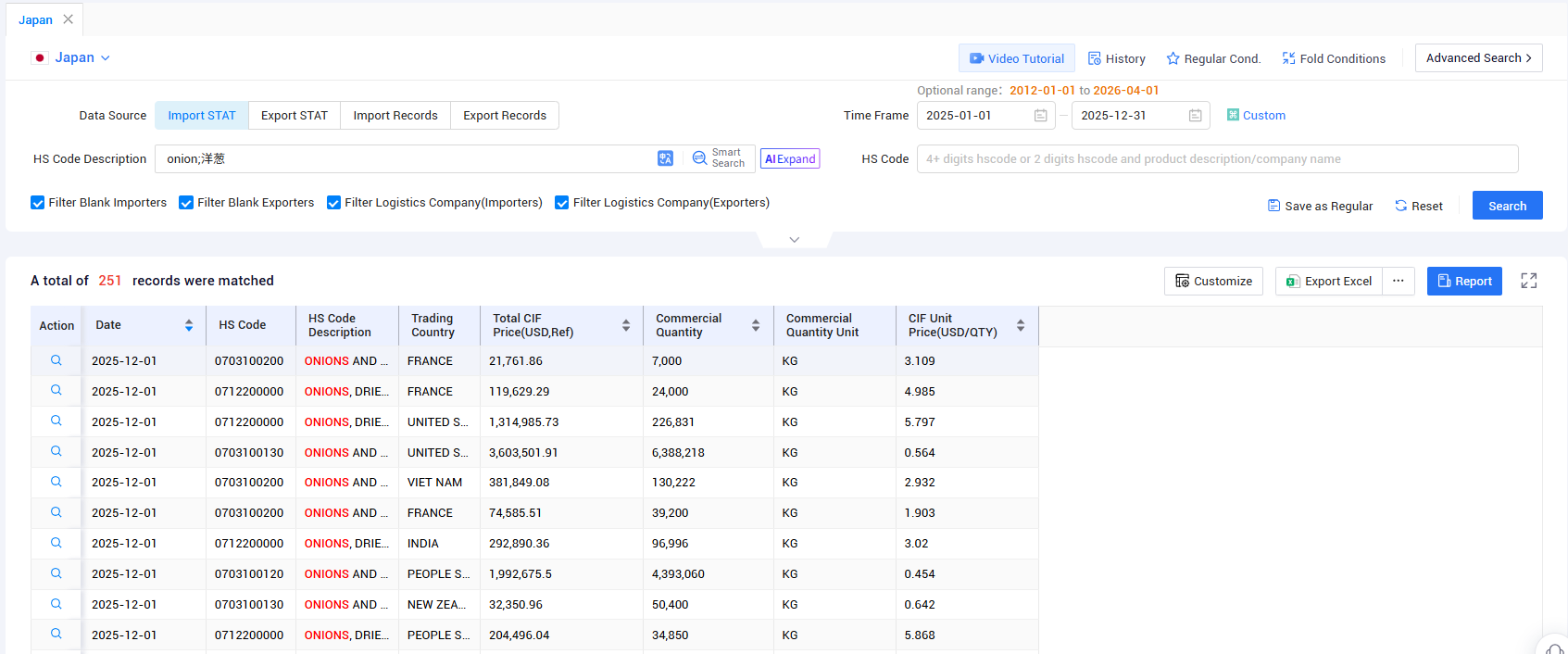View details for France 74,585.51 row
The image size is (1568, 654).
[56, 512]
